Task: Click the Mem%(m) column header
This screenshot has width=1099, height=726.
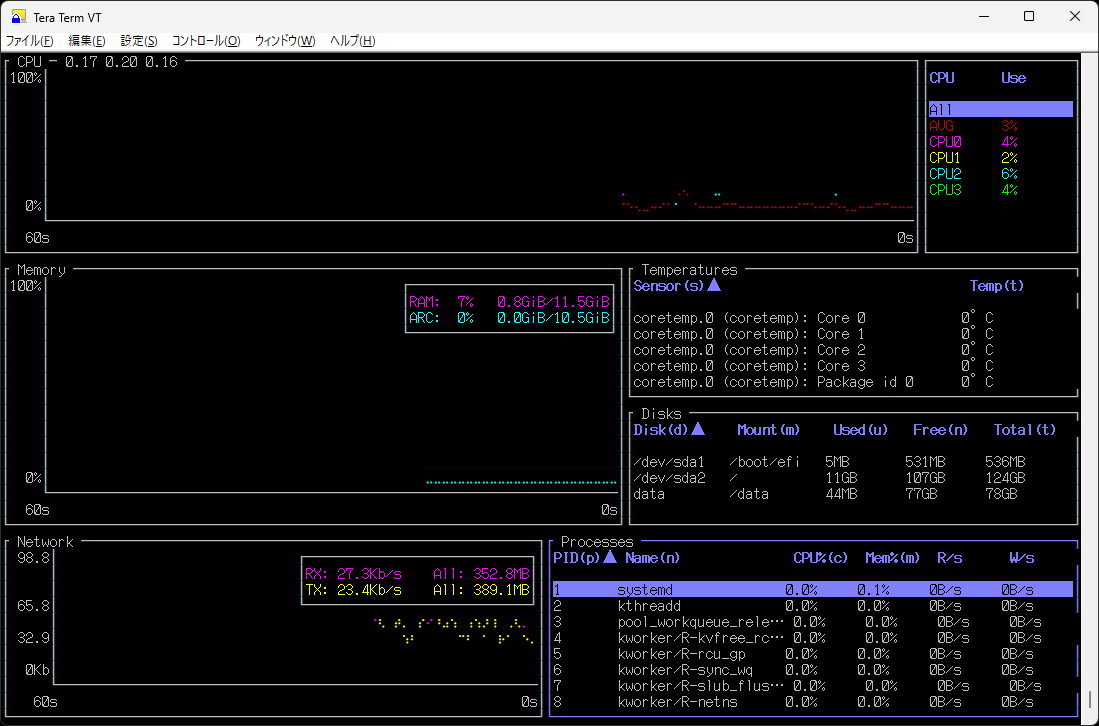Action: click(x=892, y=558)
